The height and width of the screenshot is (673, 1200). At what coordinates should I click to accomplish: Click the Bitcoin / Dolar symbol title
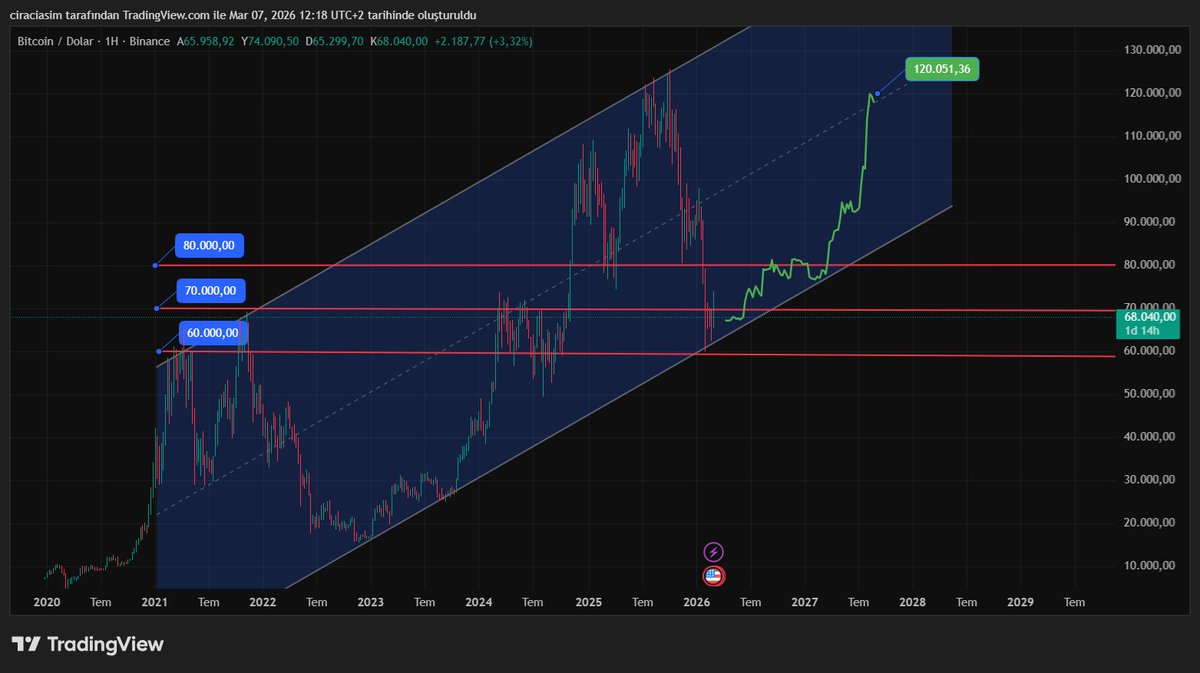tap(58, 41)
